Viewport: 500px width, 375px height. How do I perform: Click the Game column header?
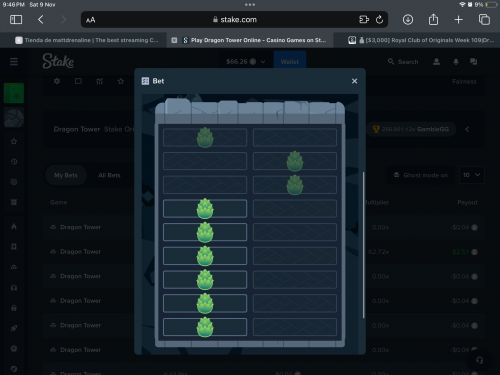[x=58, y=202]
